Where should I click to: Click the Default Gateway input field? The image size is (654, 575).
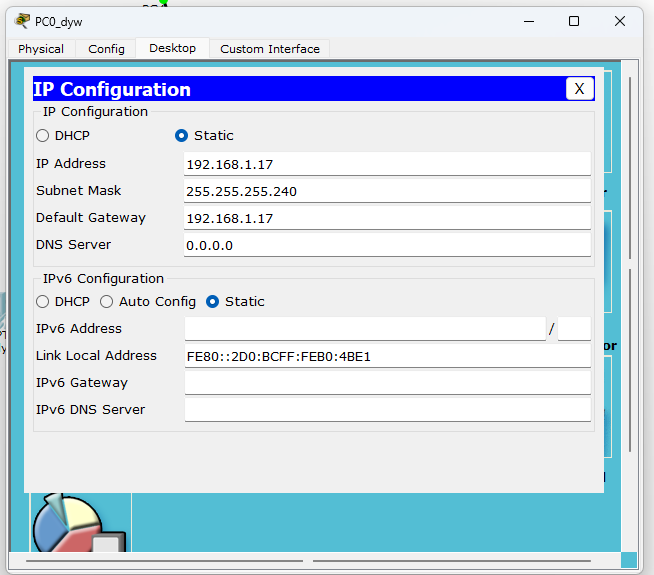click(x=387, y=218)
